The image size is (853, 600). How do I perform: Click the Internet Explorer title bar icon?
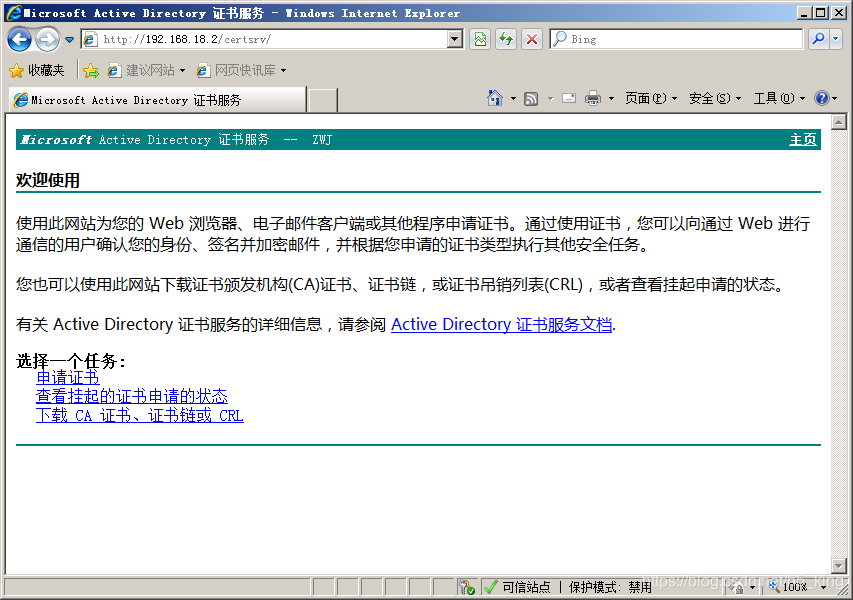click(x=15, y=13)
